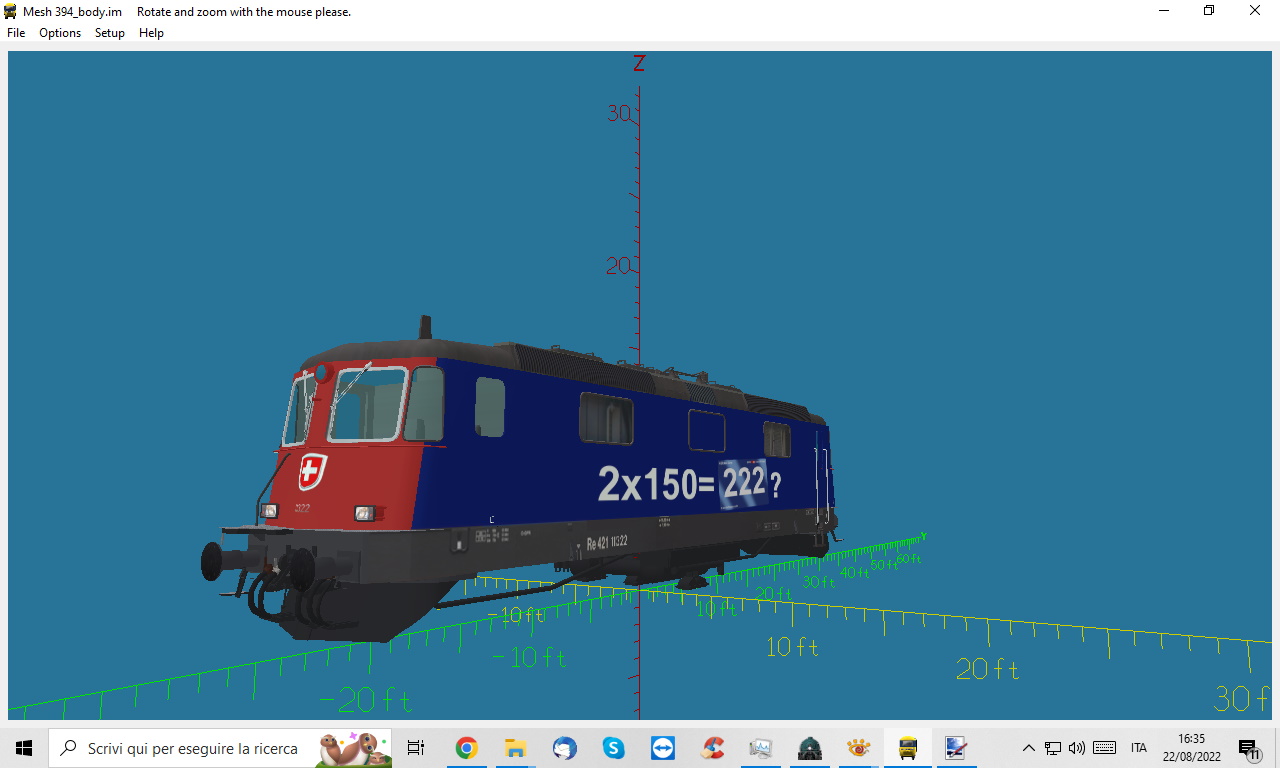Open the File menu
The width and height of the screenshot is (1280, 768).
pos(16,33)
